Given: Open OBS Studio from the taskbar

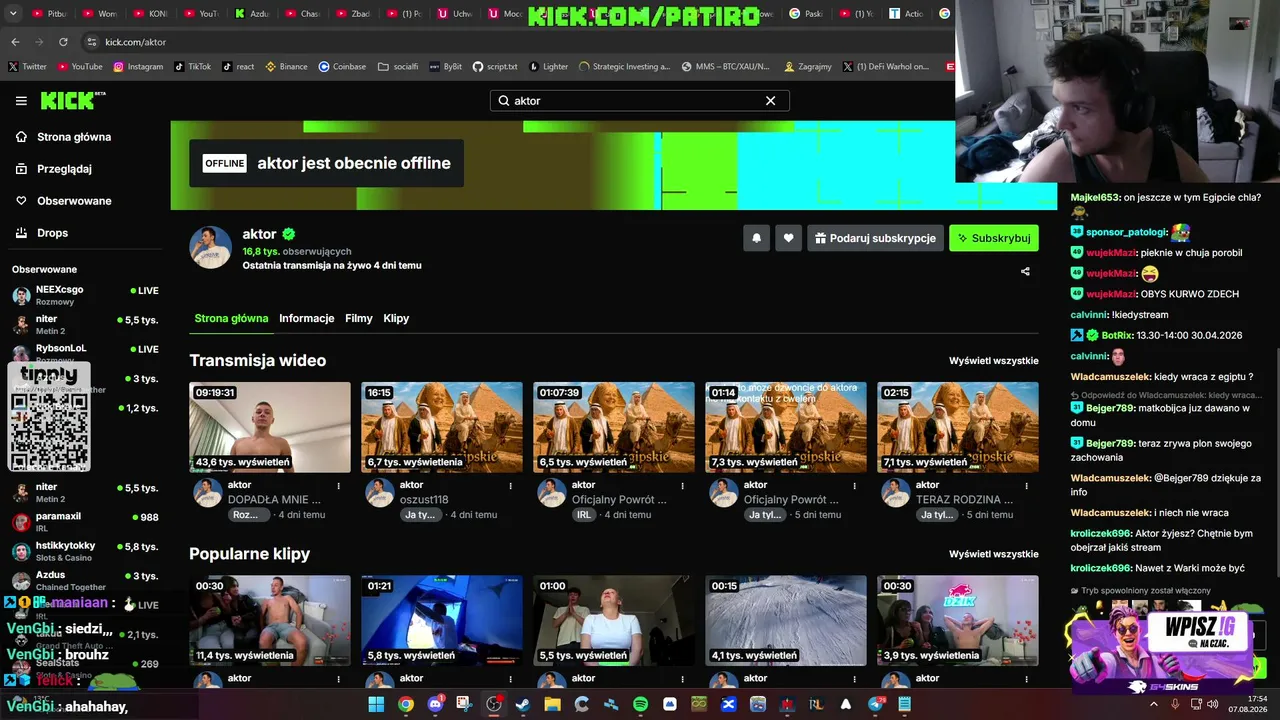Looking at the screenshot, I should pyautogui.click(x=494, y=705).
